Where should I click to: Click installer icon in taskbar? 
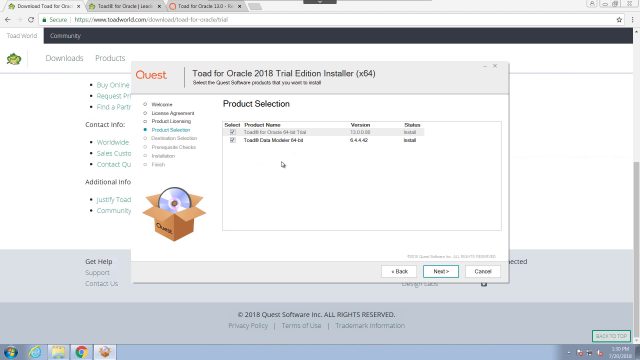click(105, 352)
